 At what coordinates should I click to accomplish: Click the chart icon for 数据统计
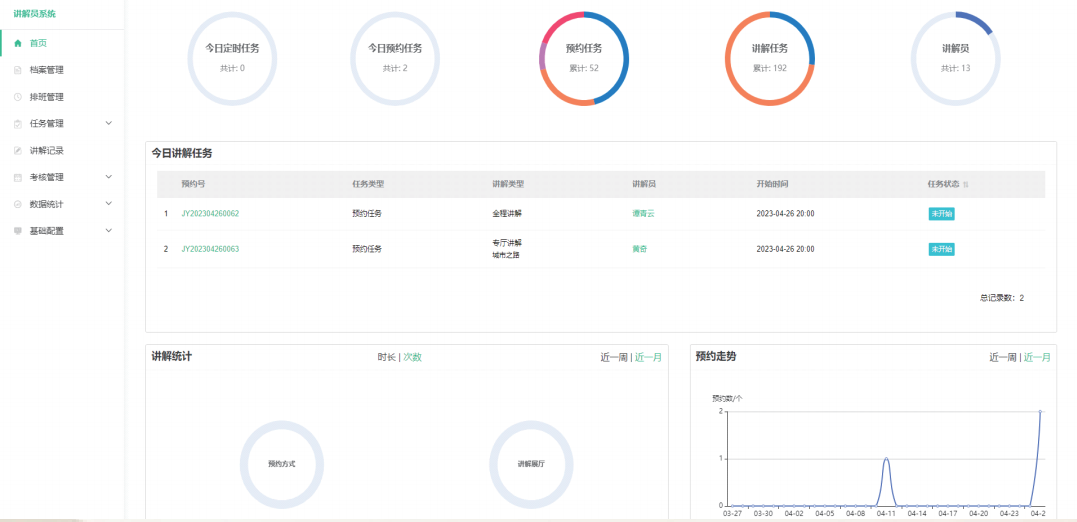(x=18, y=204)
